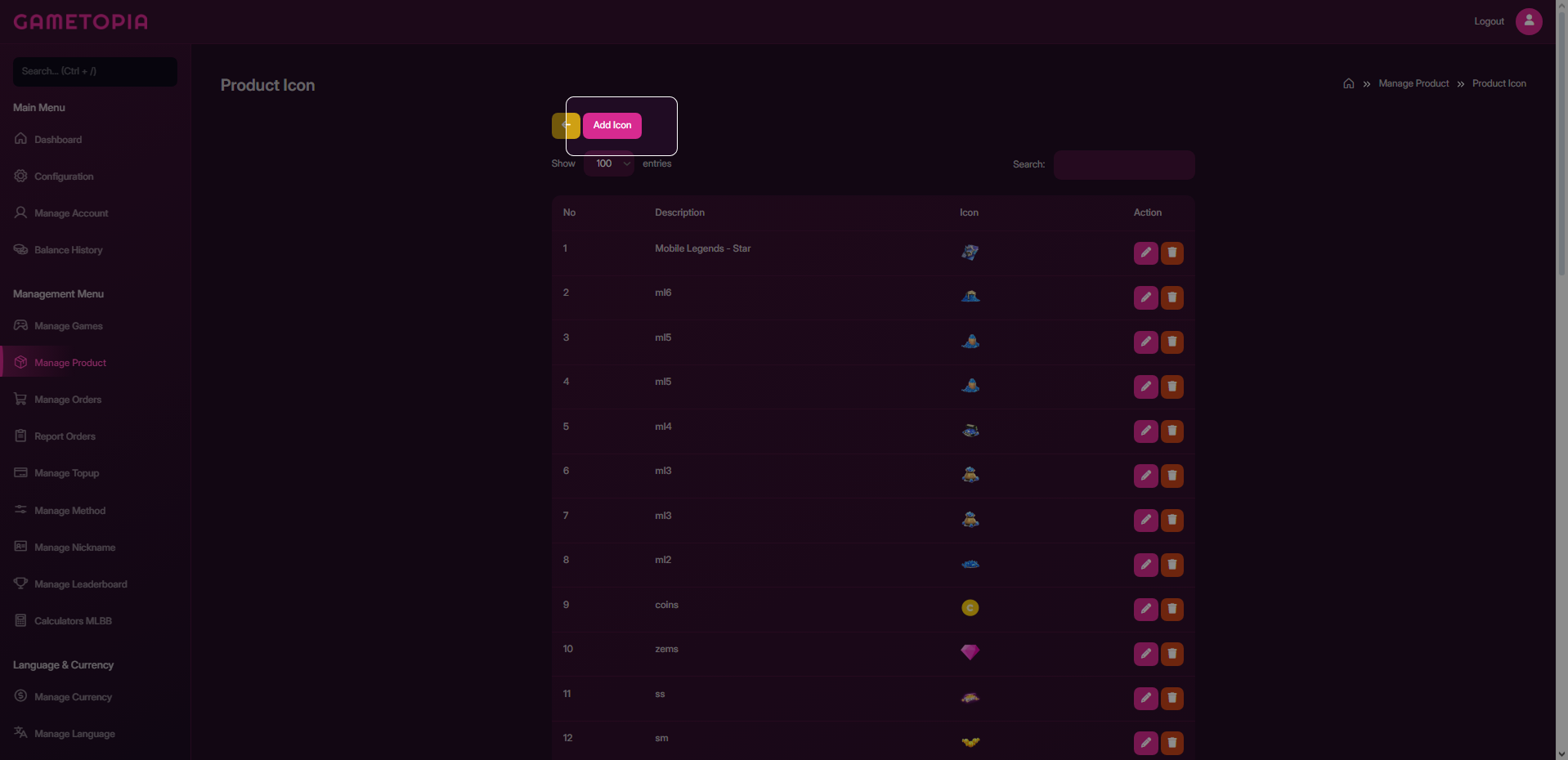Viewport: 1568px width, 760px height.
Task: Open Manage Method section
Action: 69,511
